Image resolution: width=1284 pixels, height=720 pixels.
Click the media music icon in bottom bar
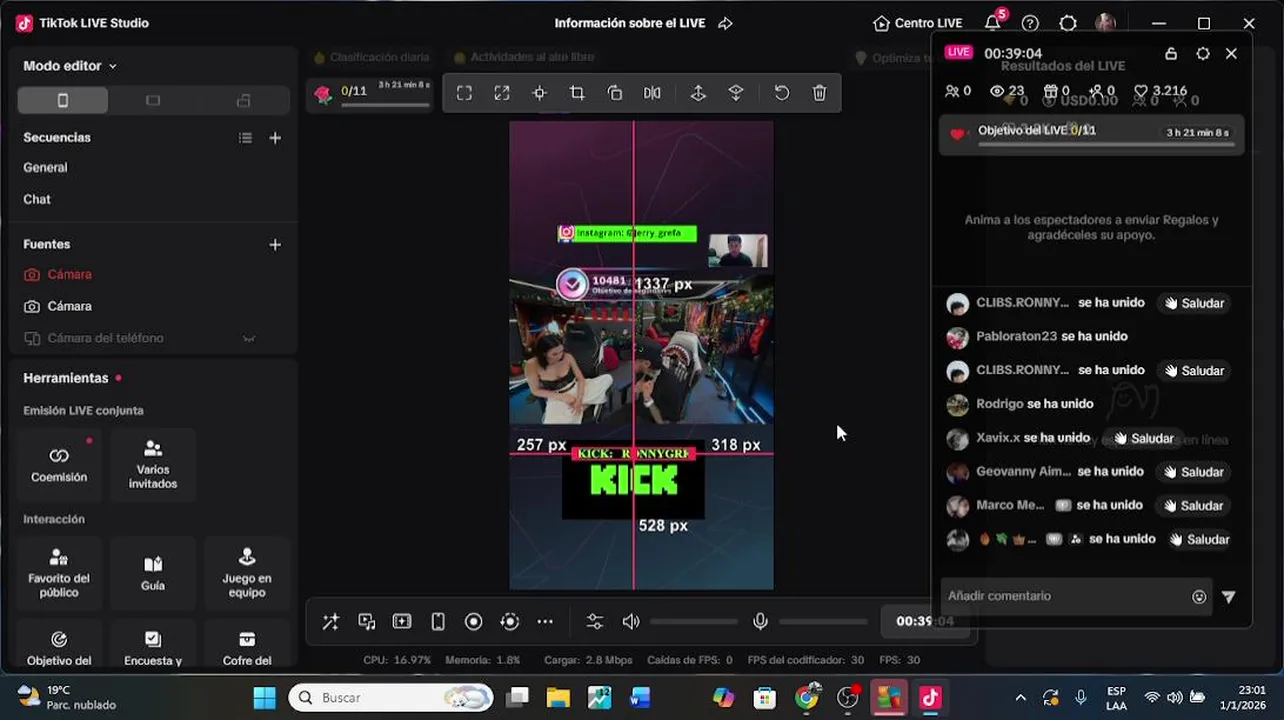pos(367,622)
